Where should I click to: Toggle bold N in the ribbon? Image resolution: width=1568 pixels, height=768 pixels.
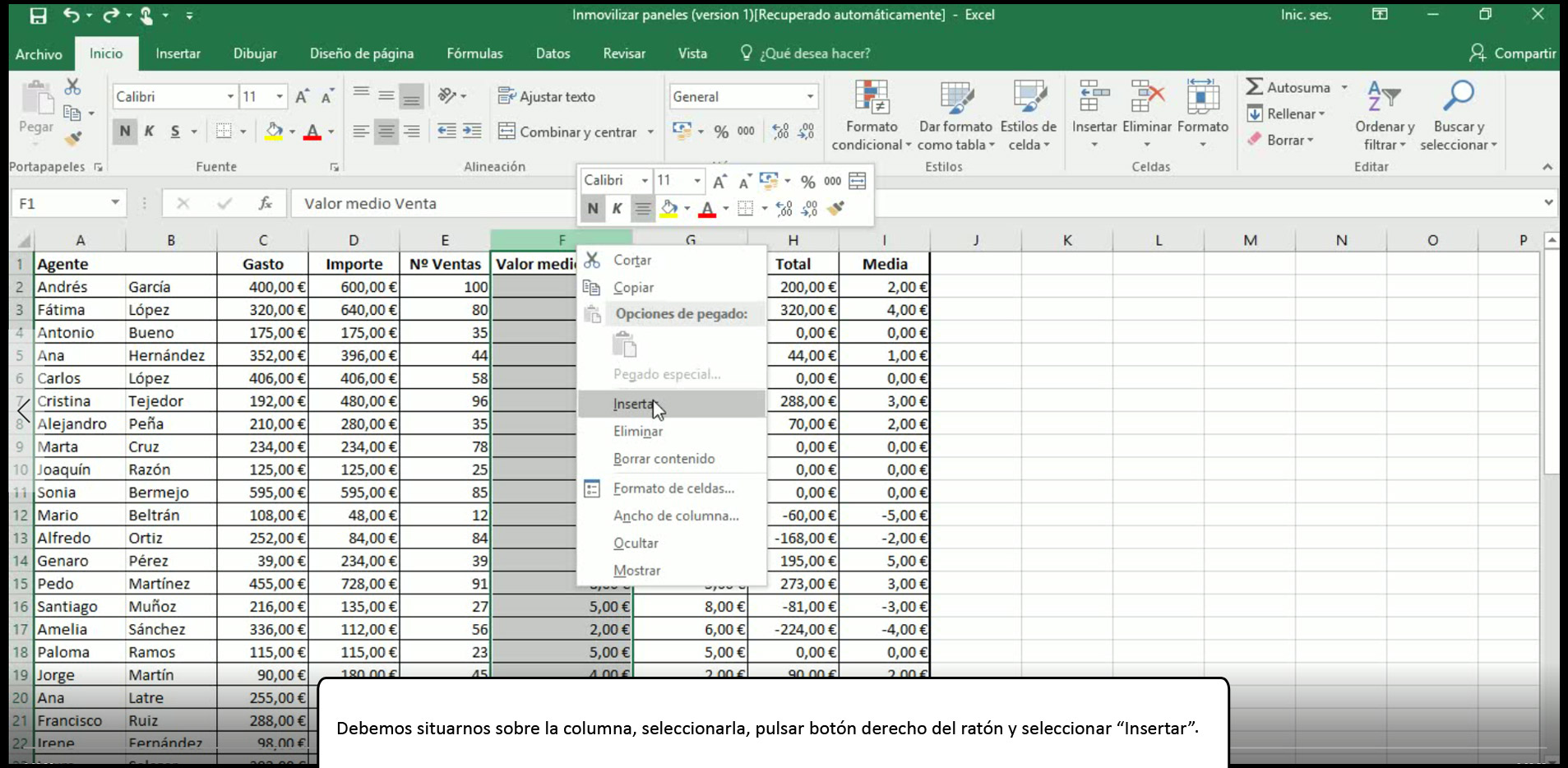pos(125,132)
